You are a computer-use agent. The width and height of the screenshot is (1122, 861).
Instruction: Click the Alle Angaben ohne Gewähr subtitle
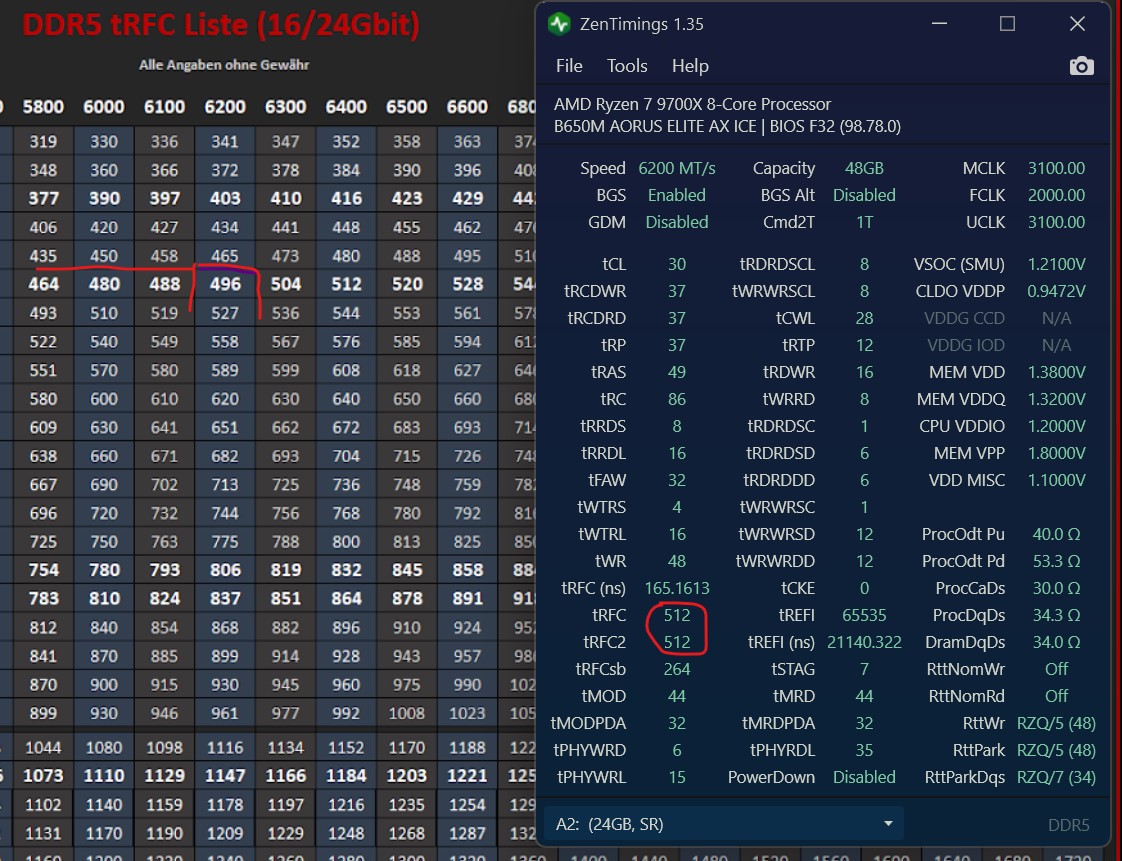coord(224,65)
